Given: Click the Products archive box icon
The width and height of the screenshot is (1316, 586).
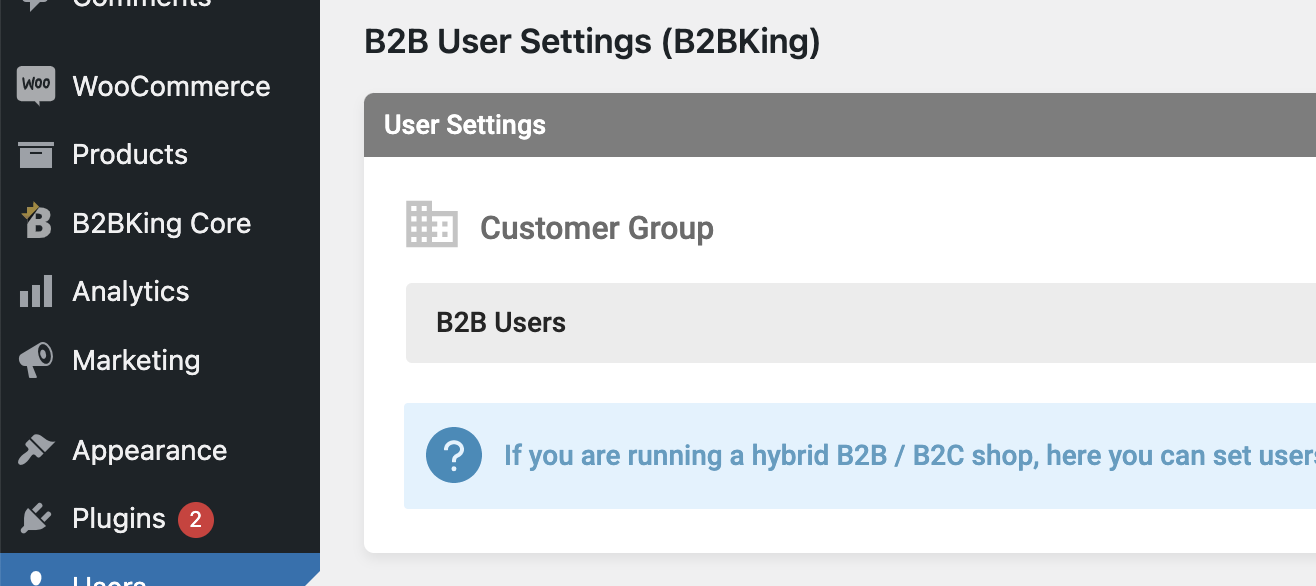Looking at the screenshot, I should pyautogui.click(x=36, y=155).
